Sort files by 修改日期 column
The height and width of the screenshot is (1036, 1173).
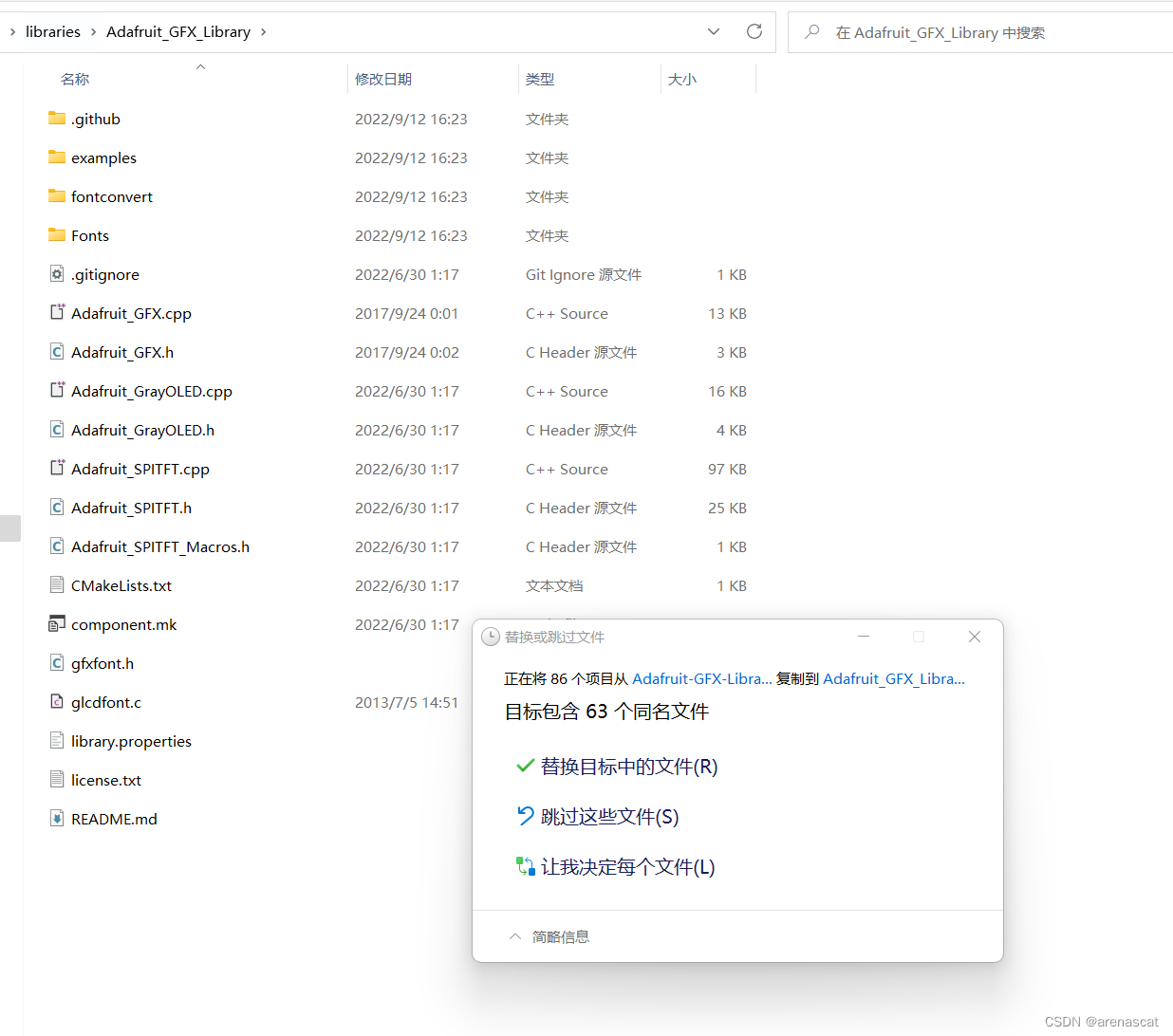383,79
